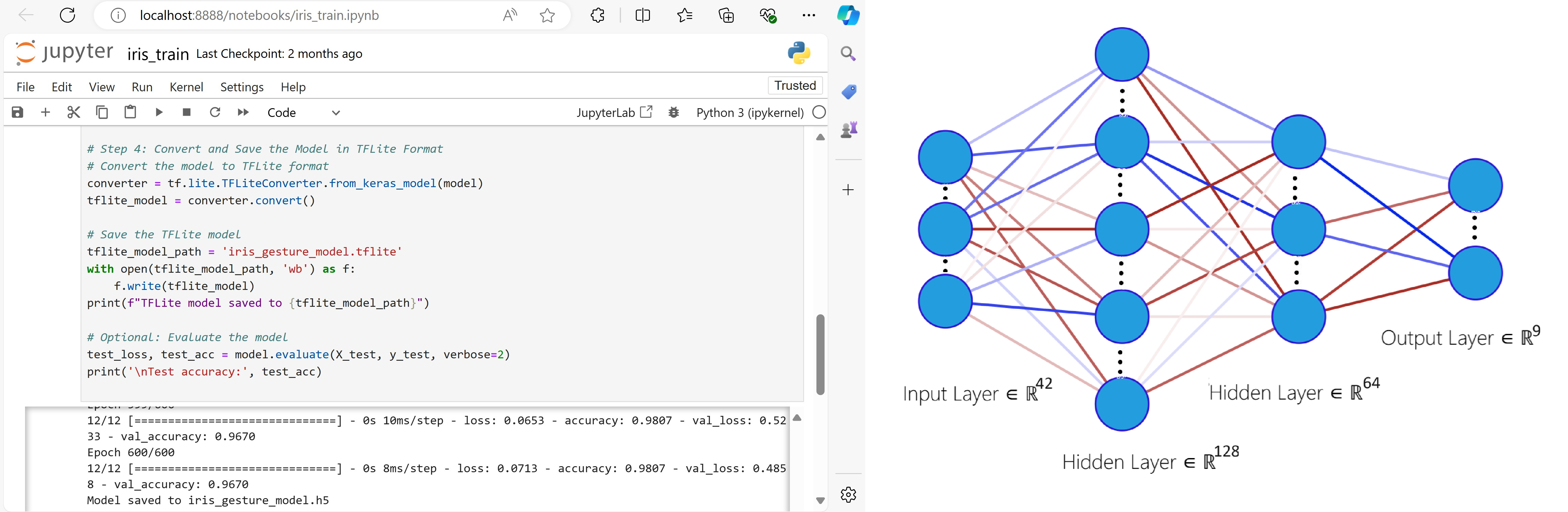Click the browser back arrow
Viewport: 1568px width, 512px height.
pos(26,15)
